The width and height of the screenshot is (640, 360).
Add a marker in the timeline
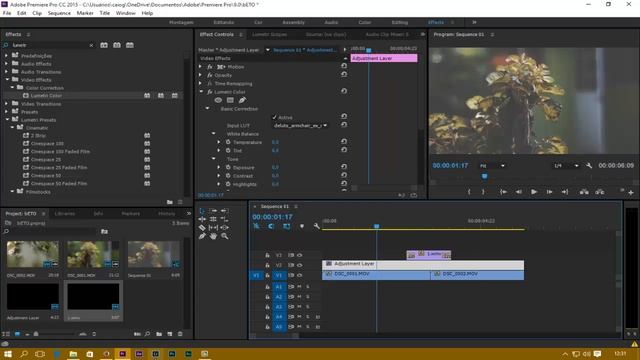302,226
